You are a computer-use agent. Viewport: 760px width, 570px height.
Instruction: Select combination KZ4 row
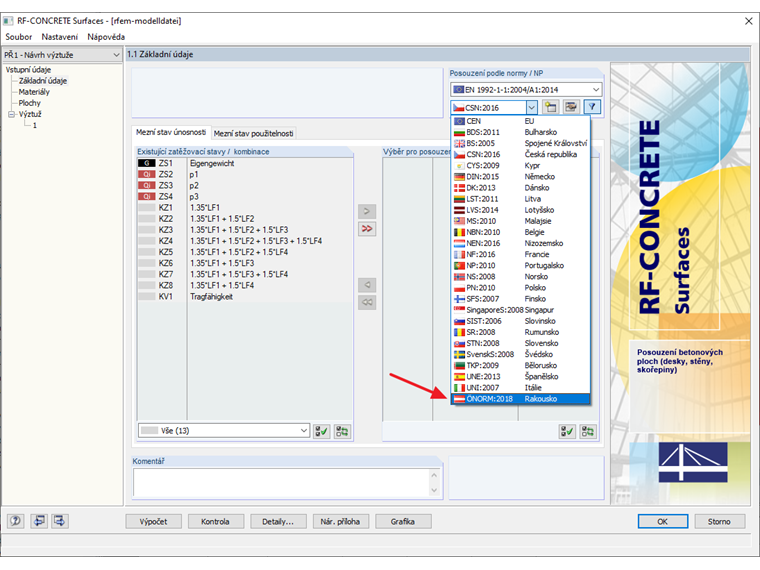pyautogui.click(x=245, y=241)
